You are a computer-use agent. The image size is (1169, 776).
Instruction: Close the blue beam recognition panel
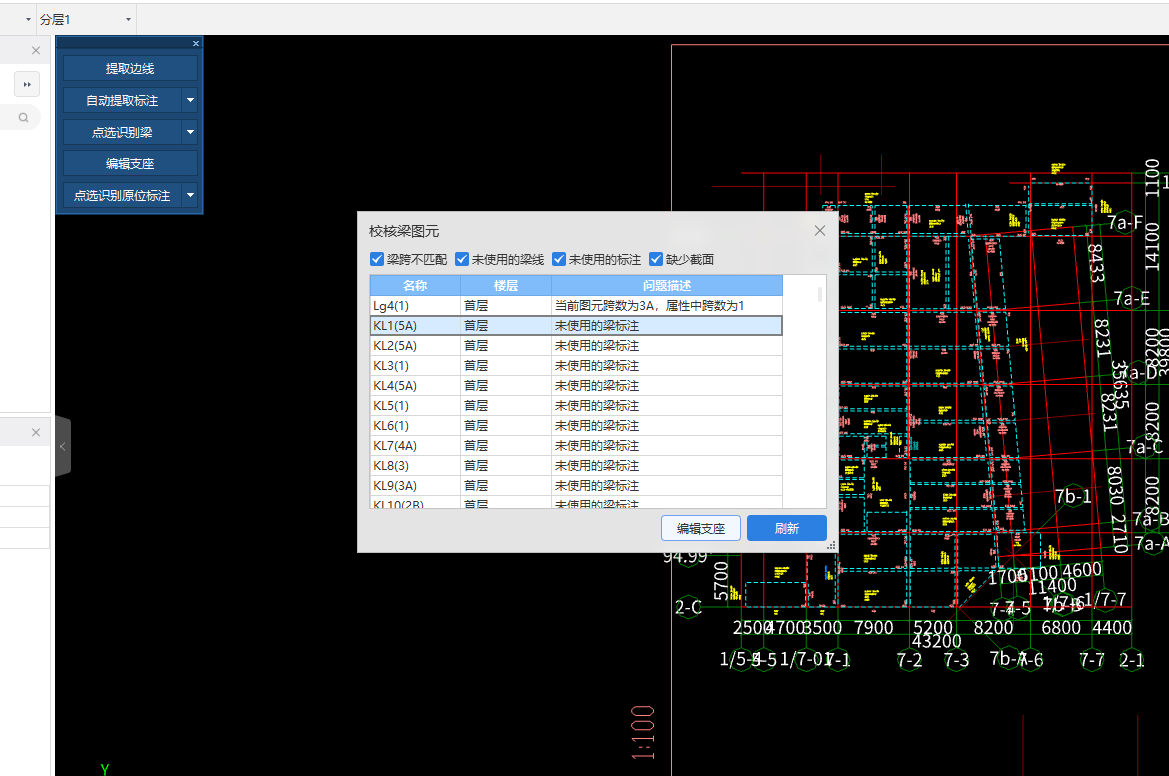tap(196, 43)
